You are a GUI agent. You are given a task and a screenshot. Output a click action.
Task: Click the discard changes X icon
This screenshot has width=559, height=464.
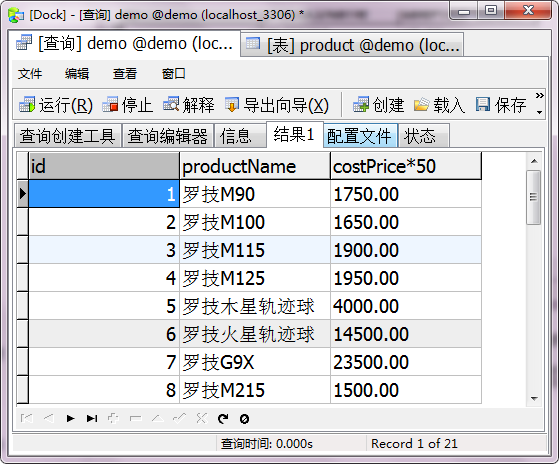pyautogui.click(x=201, y=418)
